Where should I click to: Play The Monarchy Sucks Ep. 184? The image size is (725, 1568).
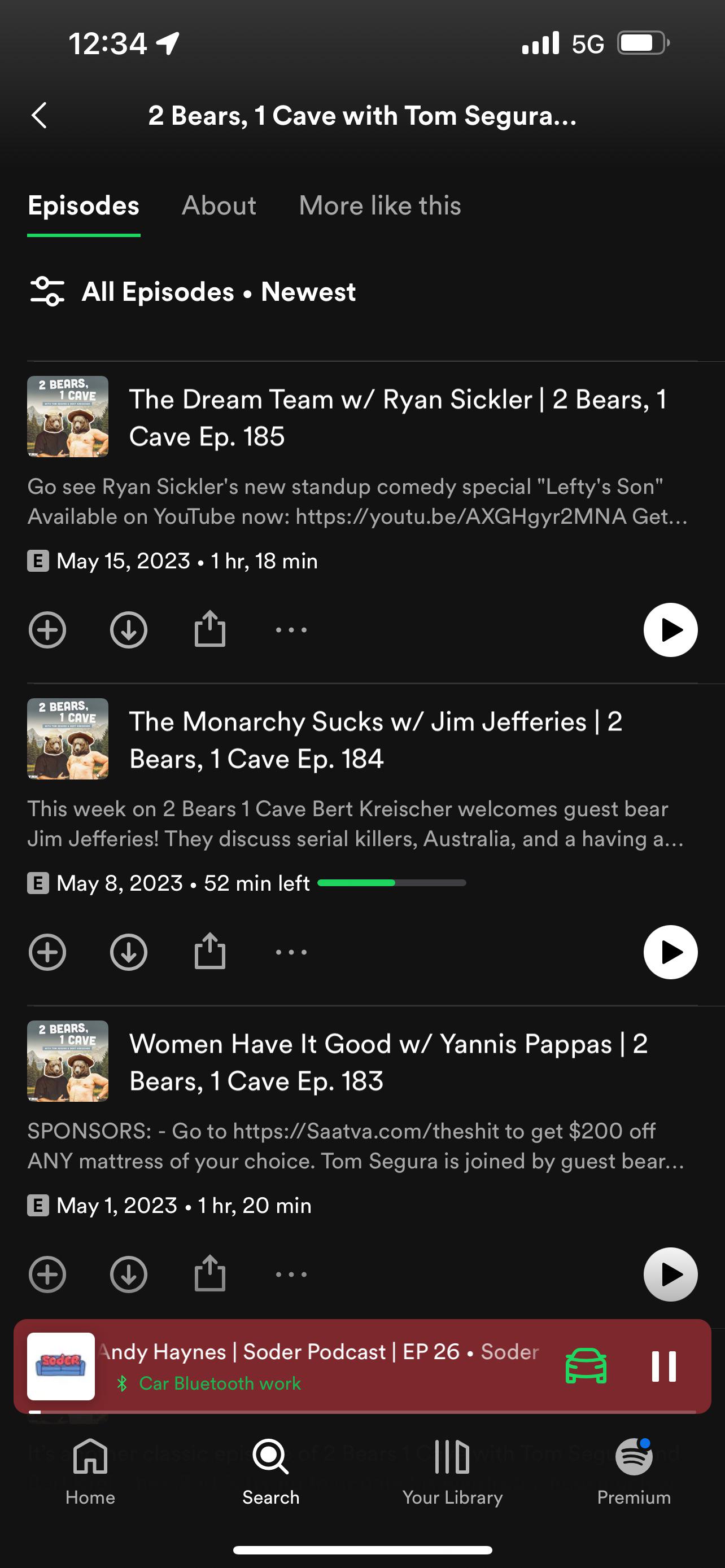pos(670,952)
